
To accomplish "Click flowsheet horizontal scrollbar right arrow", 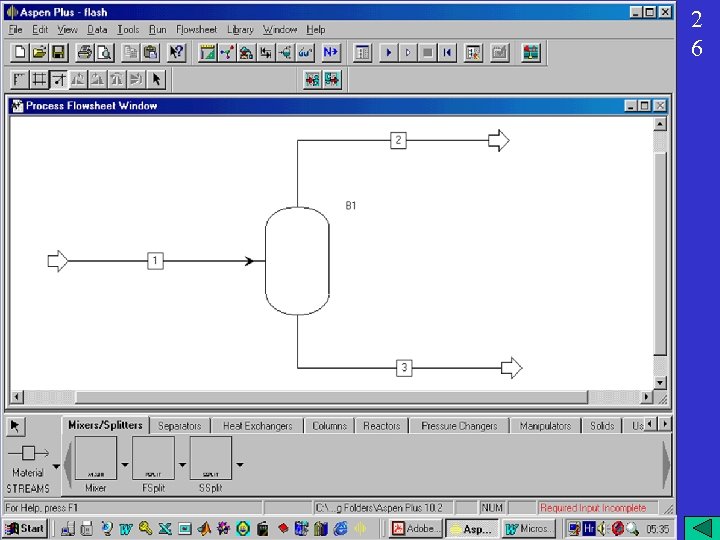I will point(647,397).
